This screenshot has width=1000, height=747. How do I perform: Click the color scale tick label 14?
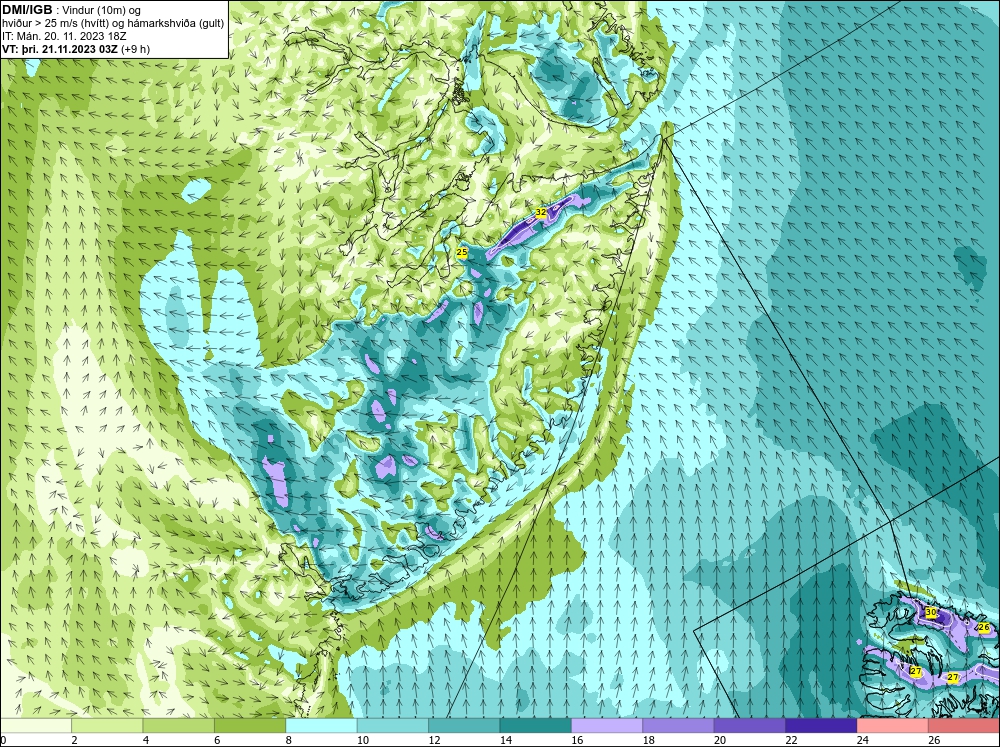coord(505,740)
